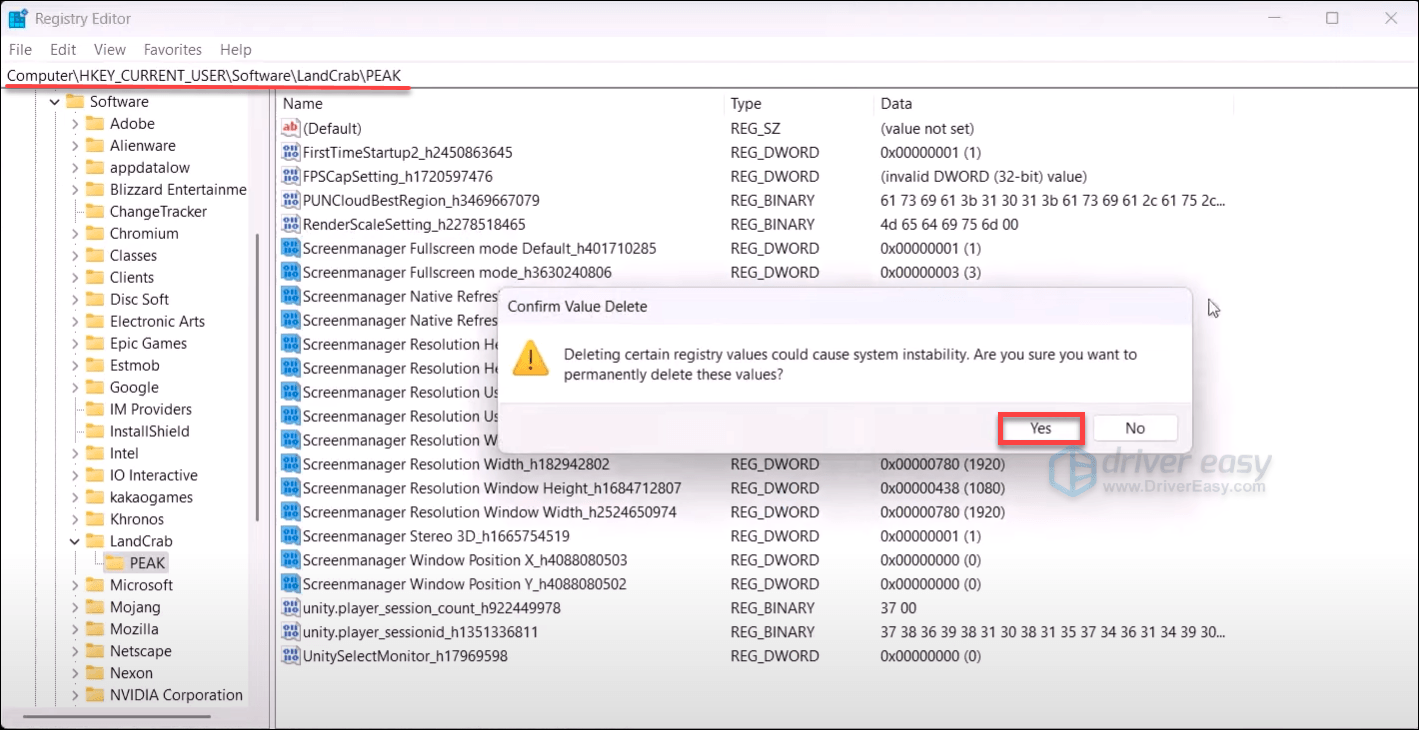Click the NVIDIA Corporation folder icon
Image resolution: width=1419 pixels, height=730 pixels.
[95, 695]
